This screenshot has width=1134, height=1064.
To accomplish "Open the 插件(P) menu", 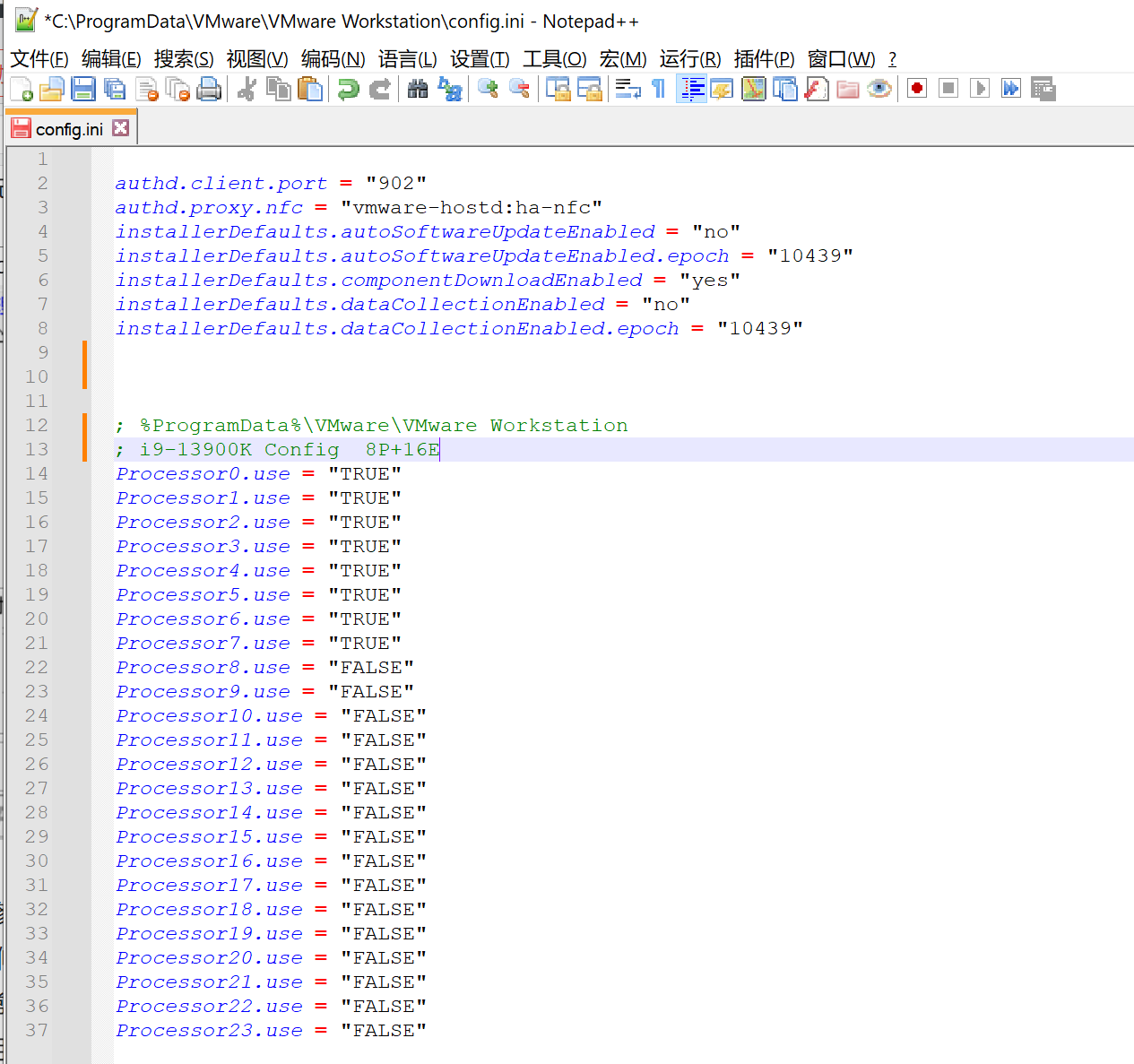I will tap(764, 59).
